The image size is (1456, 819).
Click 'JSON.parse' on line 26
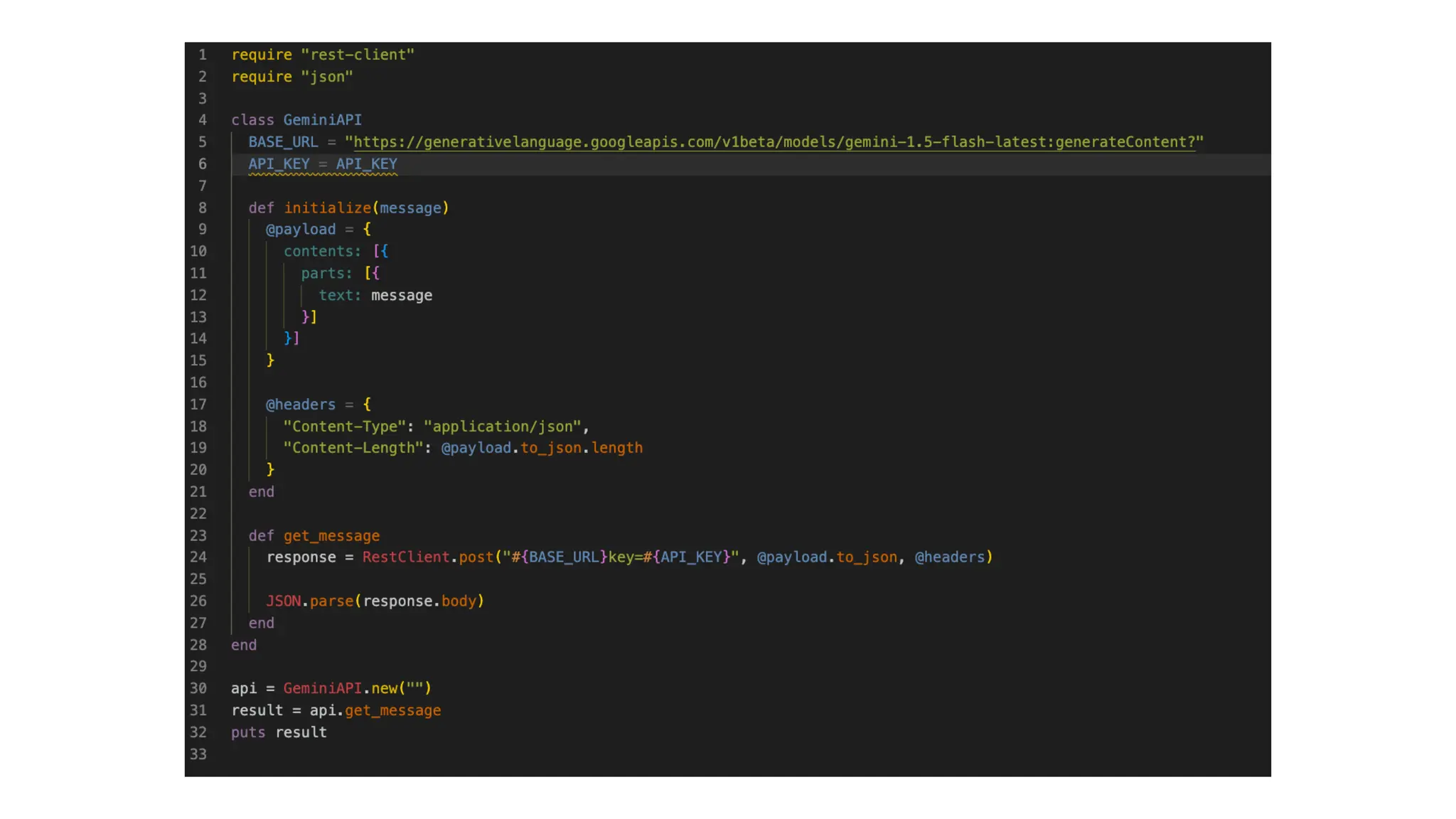(309, 601)
